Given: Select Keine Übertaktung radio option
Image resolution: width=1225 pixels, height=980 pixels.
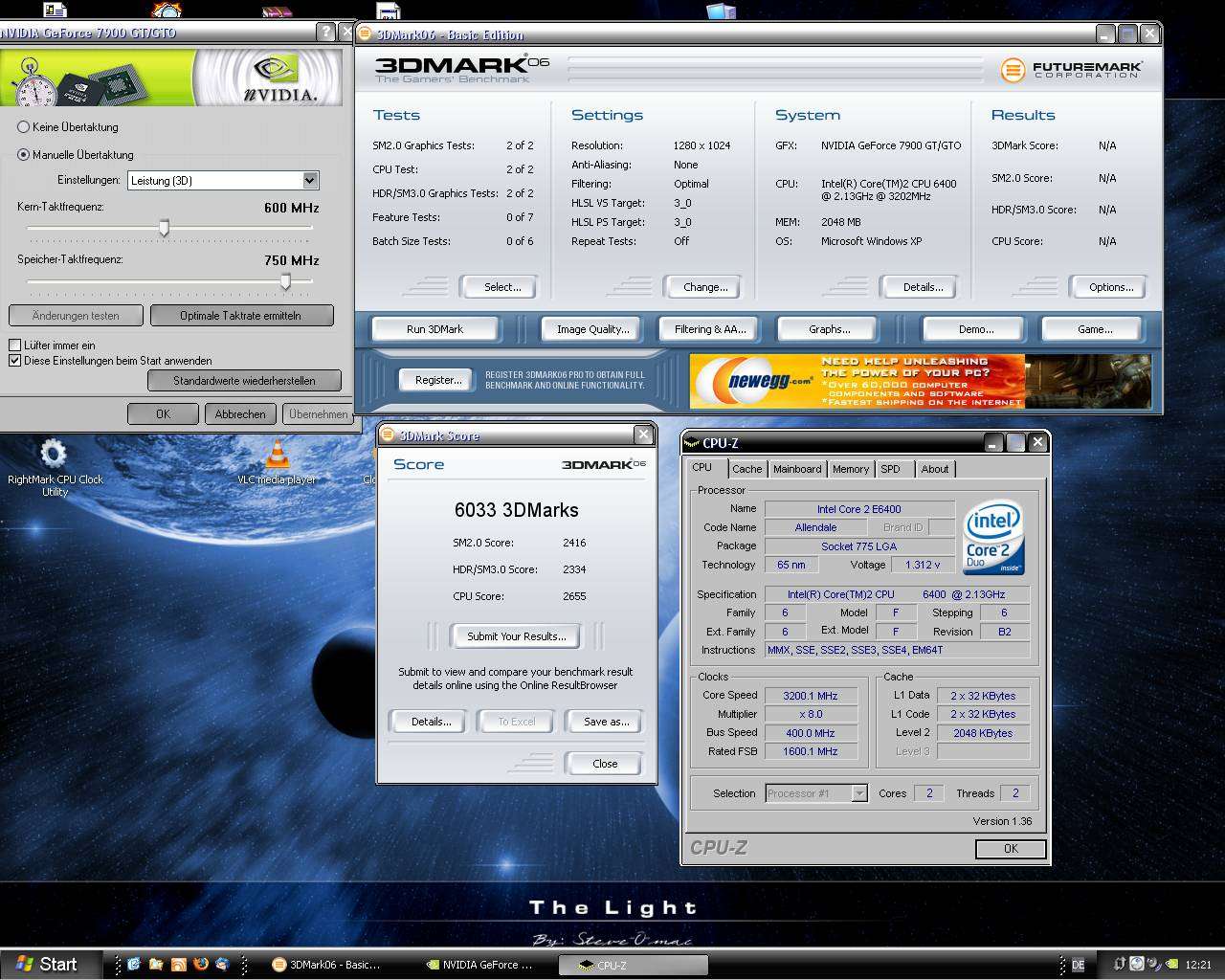Looking at the screenshot, I should 24,126.
